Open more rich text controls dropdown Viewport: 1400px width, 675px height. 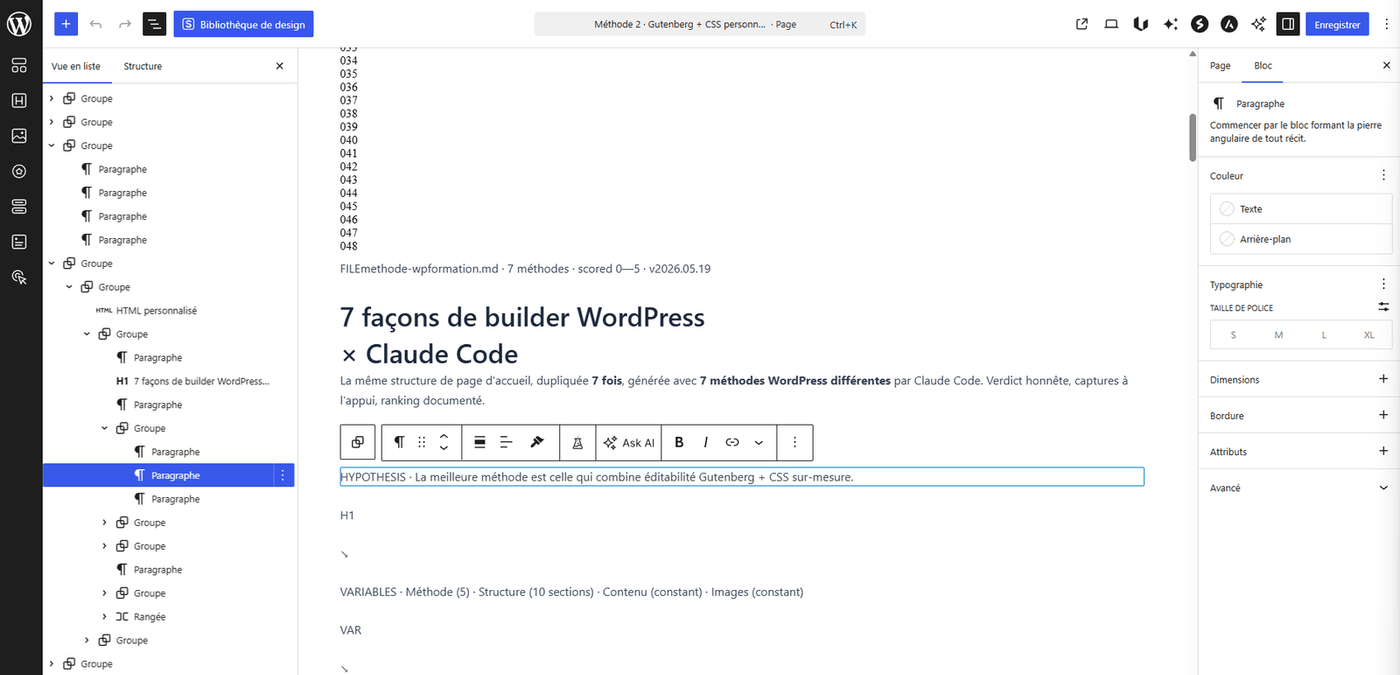(759, 442)
